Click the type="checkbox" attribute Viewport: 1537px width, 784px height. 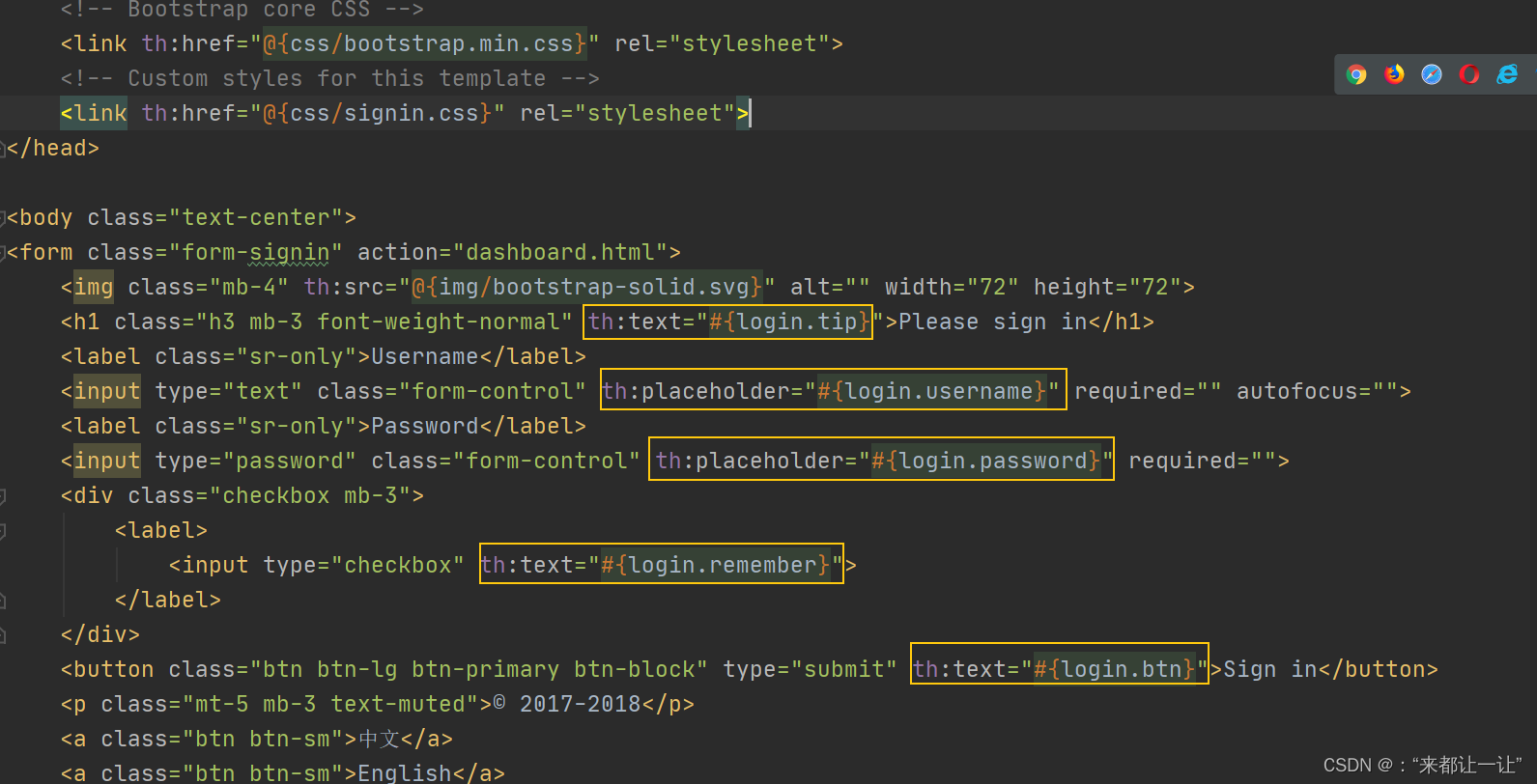[364, 566]
